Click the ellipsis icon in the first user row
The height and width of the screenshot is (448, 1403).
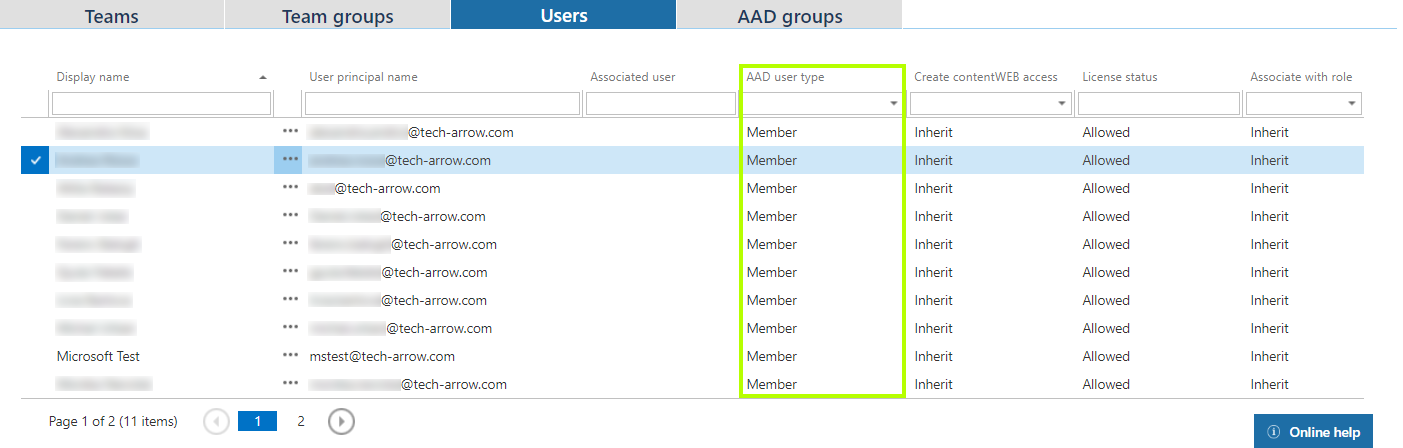pos(290,132)
